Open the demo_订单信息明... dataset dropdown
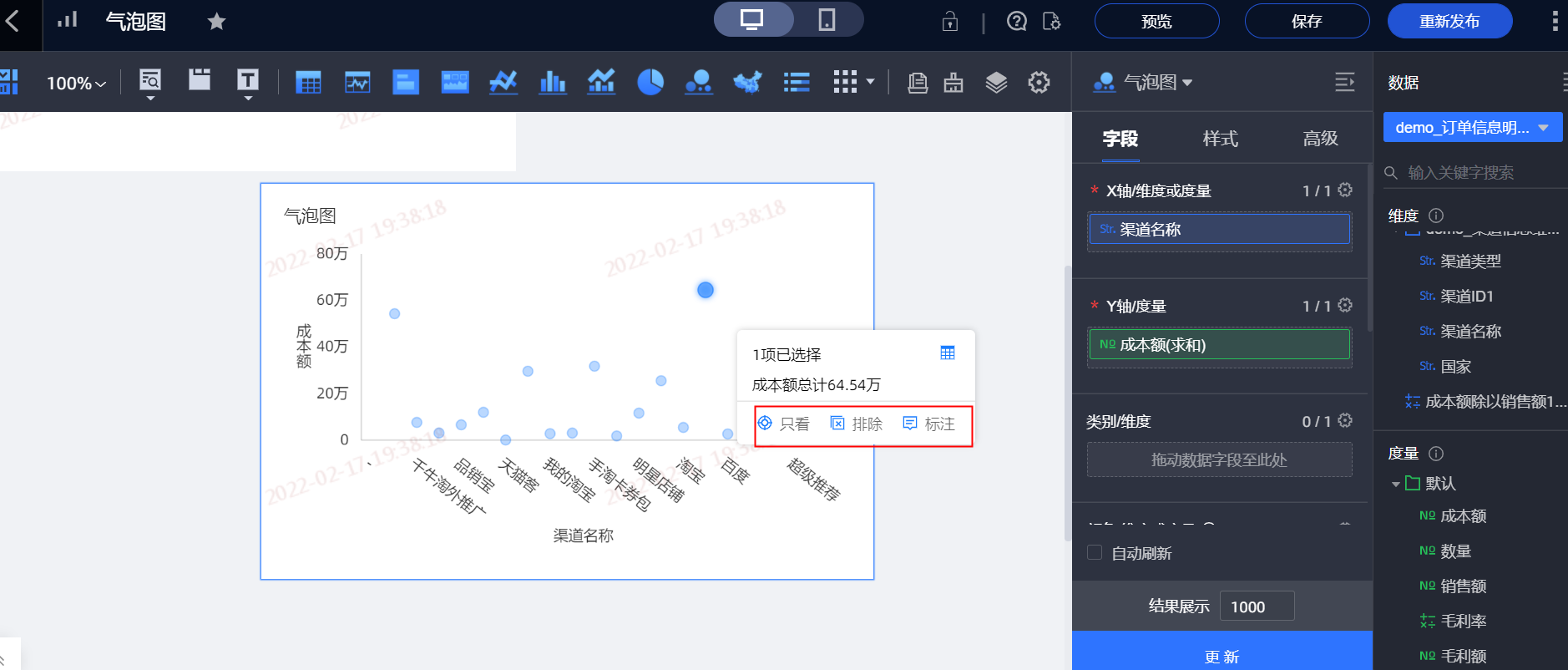 pos(1473,128)
